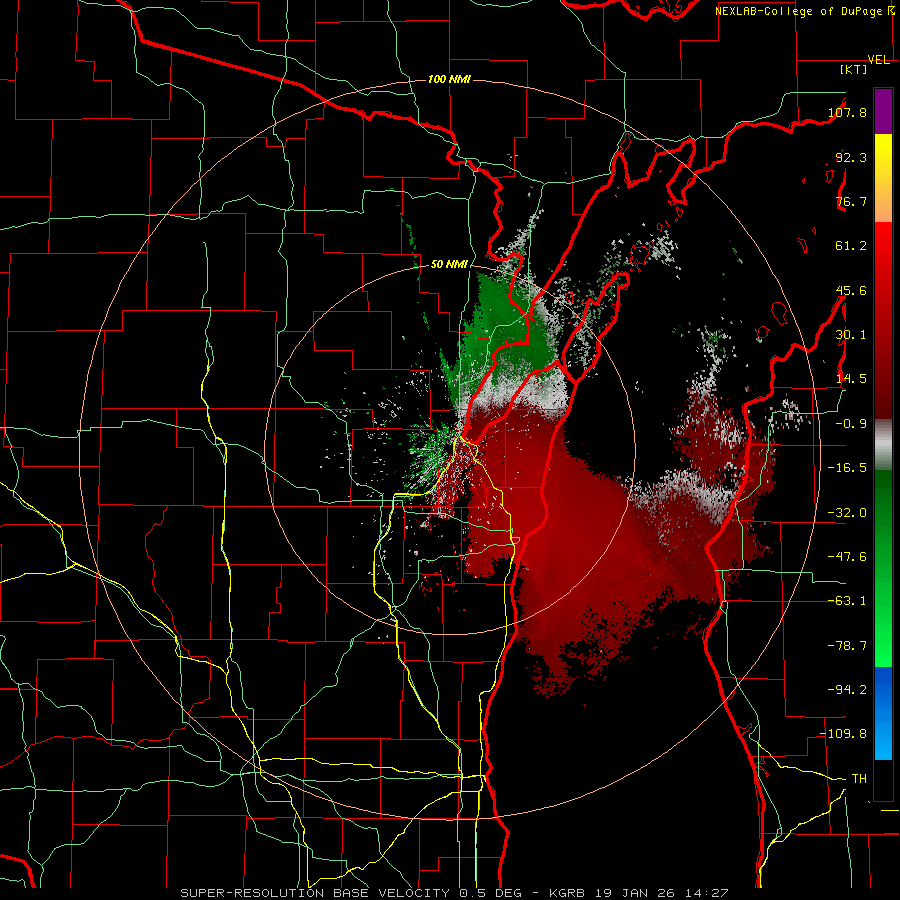The width and height of the screenshot is (900, 900).
Task: Click the -109.8 legend value
Action: (x=844, y=734)
